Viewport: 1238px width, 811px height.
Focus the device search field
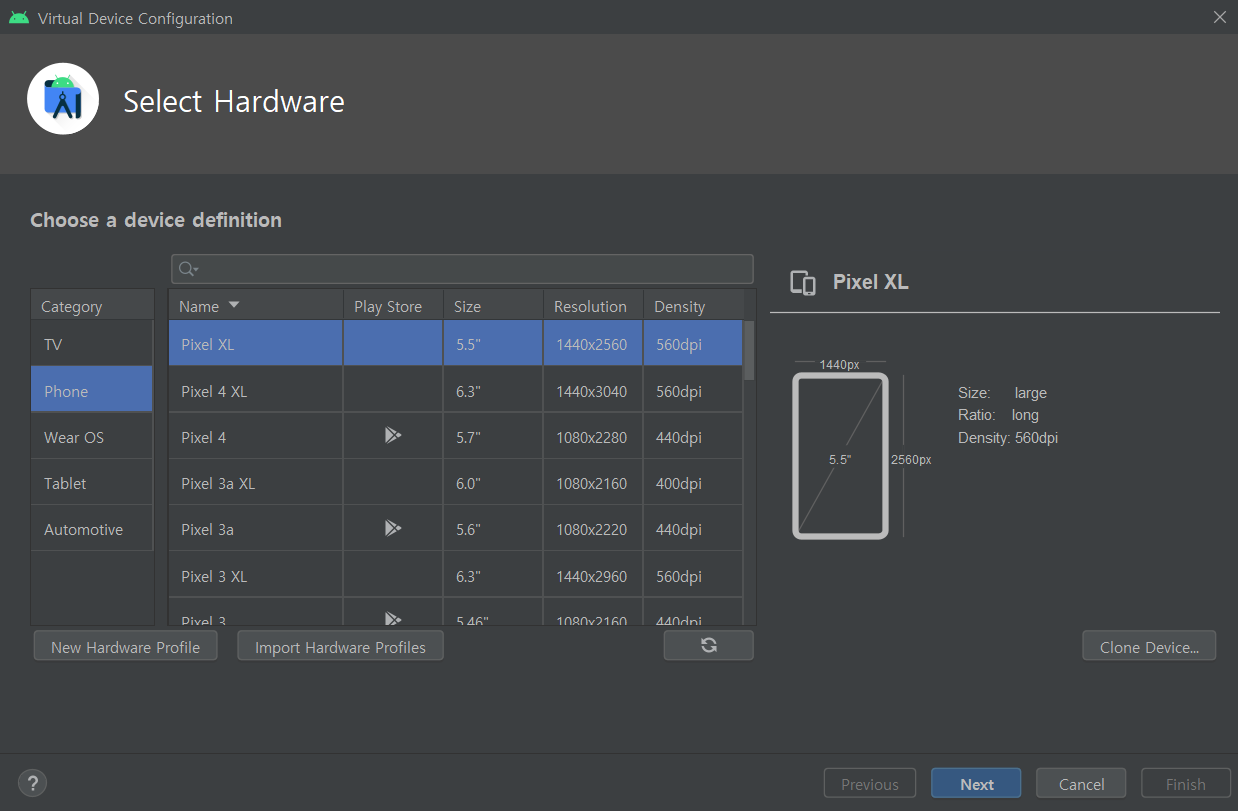tap(462, 269)
